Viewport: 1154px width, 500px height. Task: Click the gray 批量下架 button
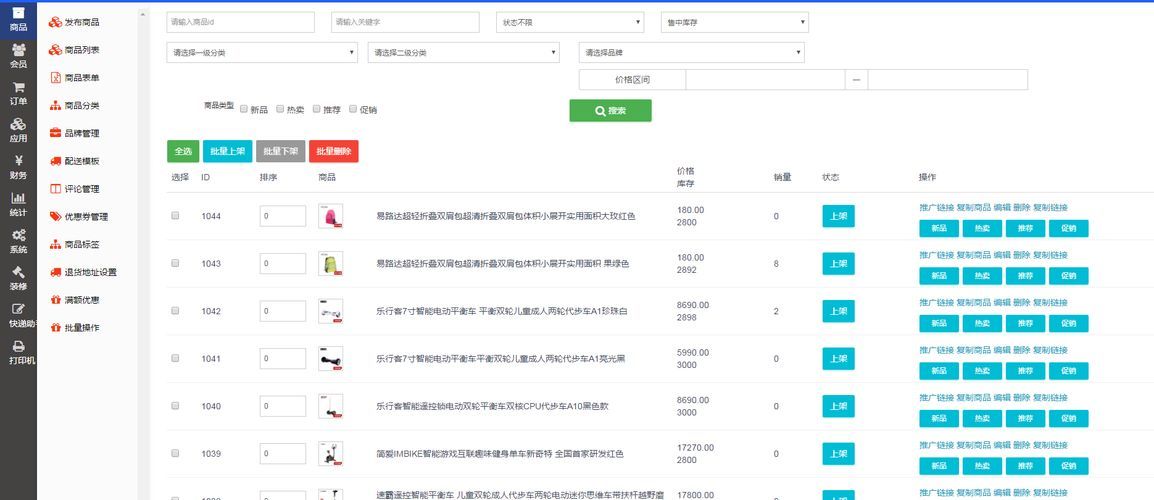[280, 151]
